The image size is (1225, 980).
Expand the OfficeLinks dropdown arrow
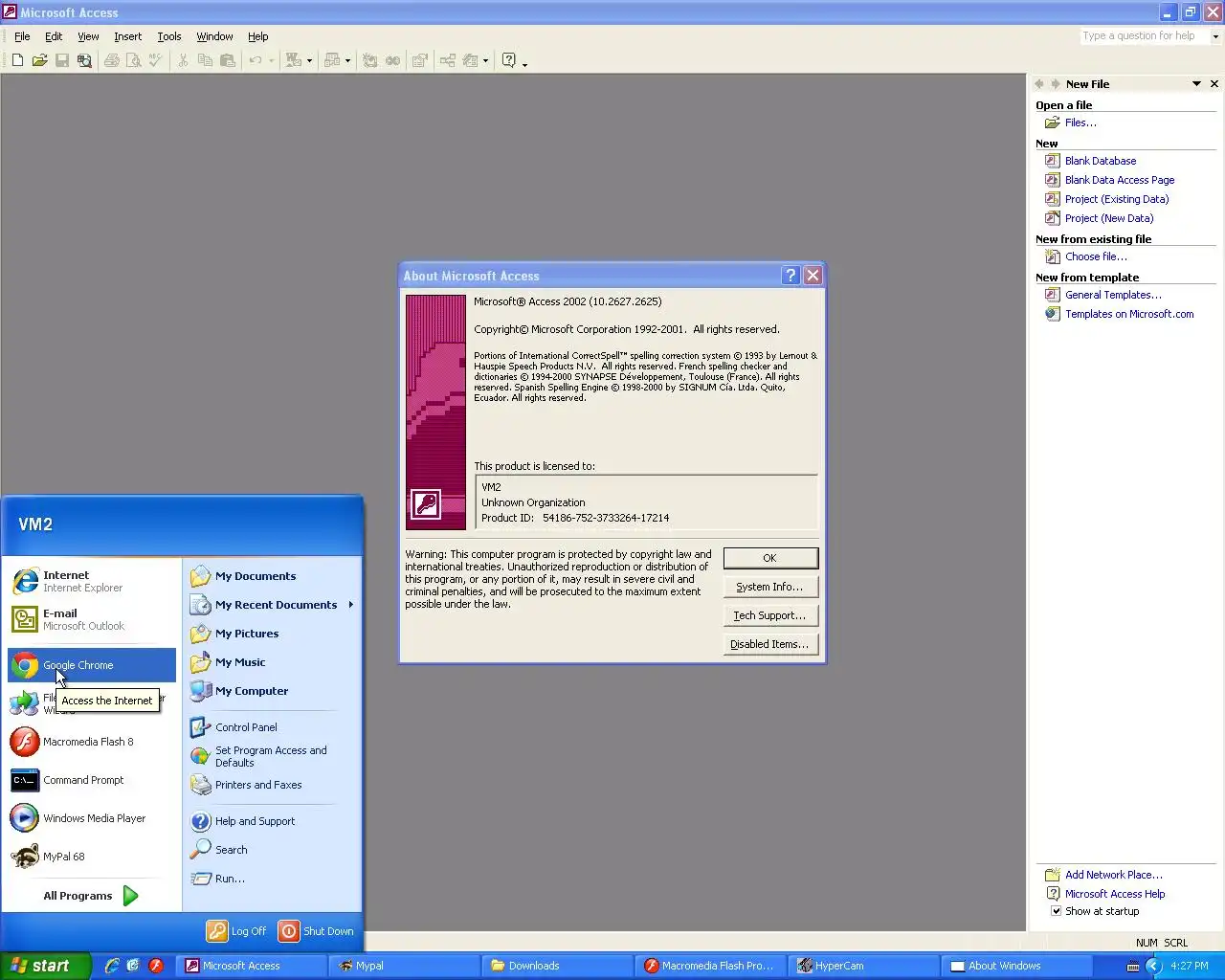pyautogui.click(x=309, y=60)
